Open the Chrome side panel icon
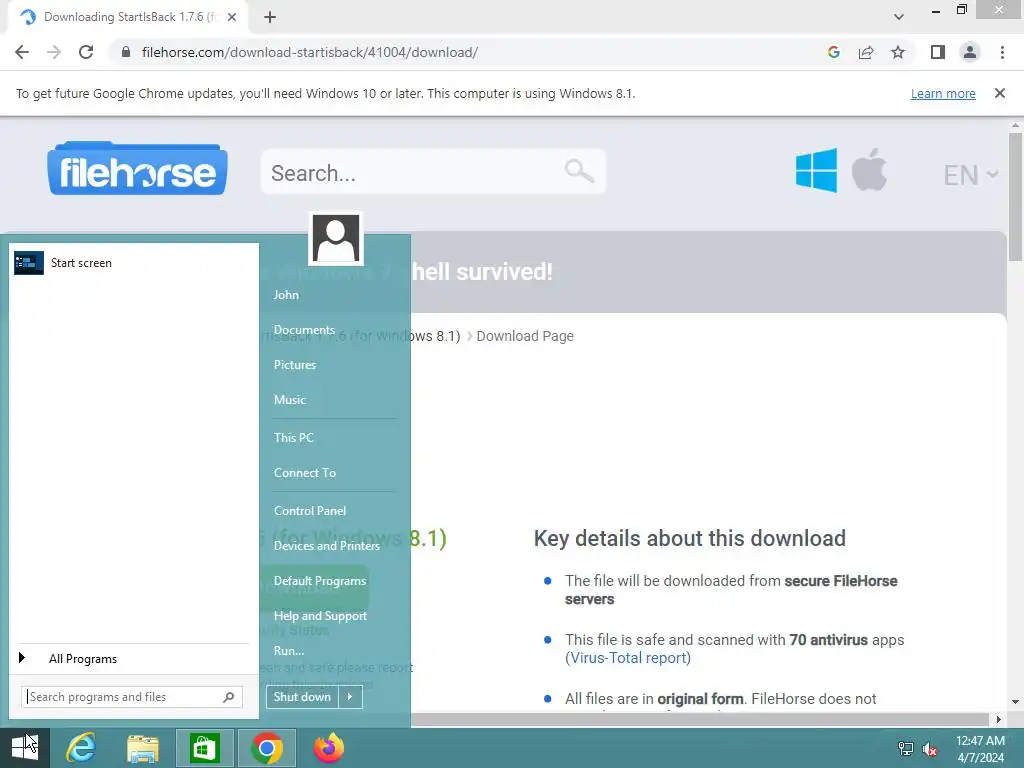This screenshot has width=1024, height=768. pyautogui.click(x=938, y=52)
